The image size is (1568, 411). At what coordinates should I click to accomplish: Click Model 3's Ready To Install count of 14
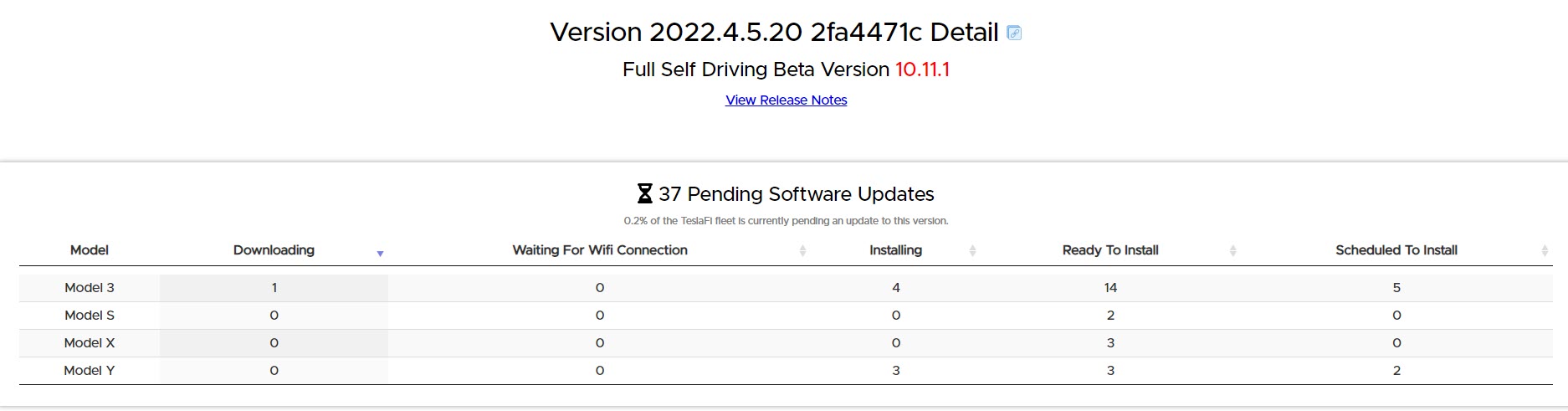(1110, 287)
